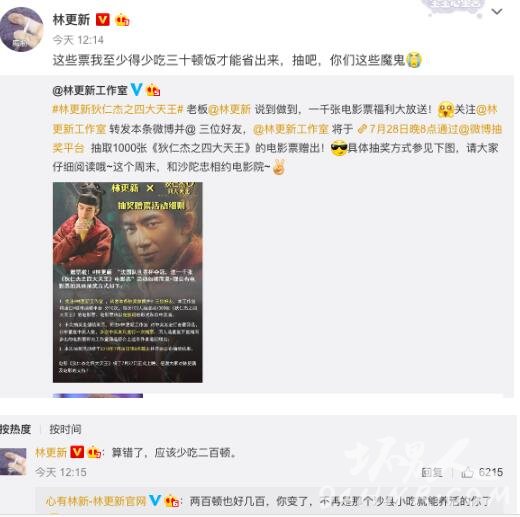Viewport: 520px width, 517px height.
Task: Click the membership badge next to the red V
Action: (x=122, y=20)
